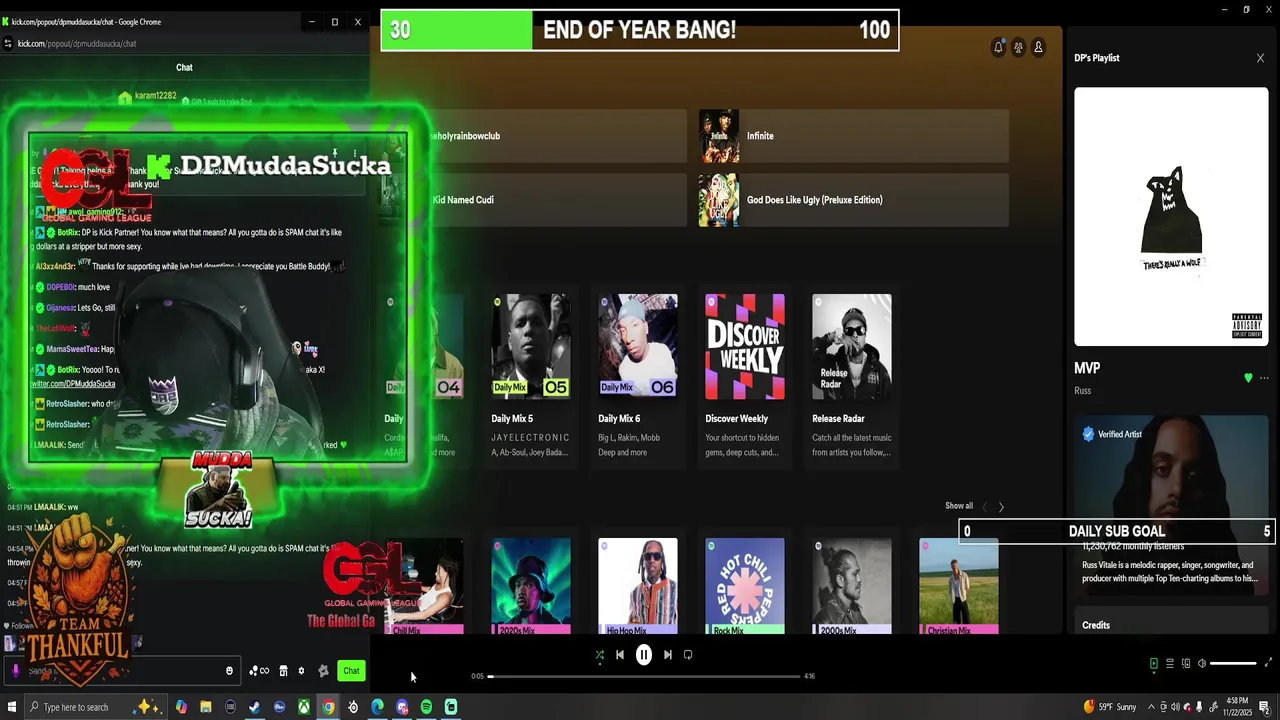Open Discover Weekly playlist card
This screenshot has width=1280, height=720.
(x=745, y=376)
